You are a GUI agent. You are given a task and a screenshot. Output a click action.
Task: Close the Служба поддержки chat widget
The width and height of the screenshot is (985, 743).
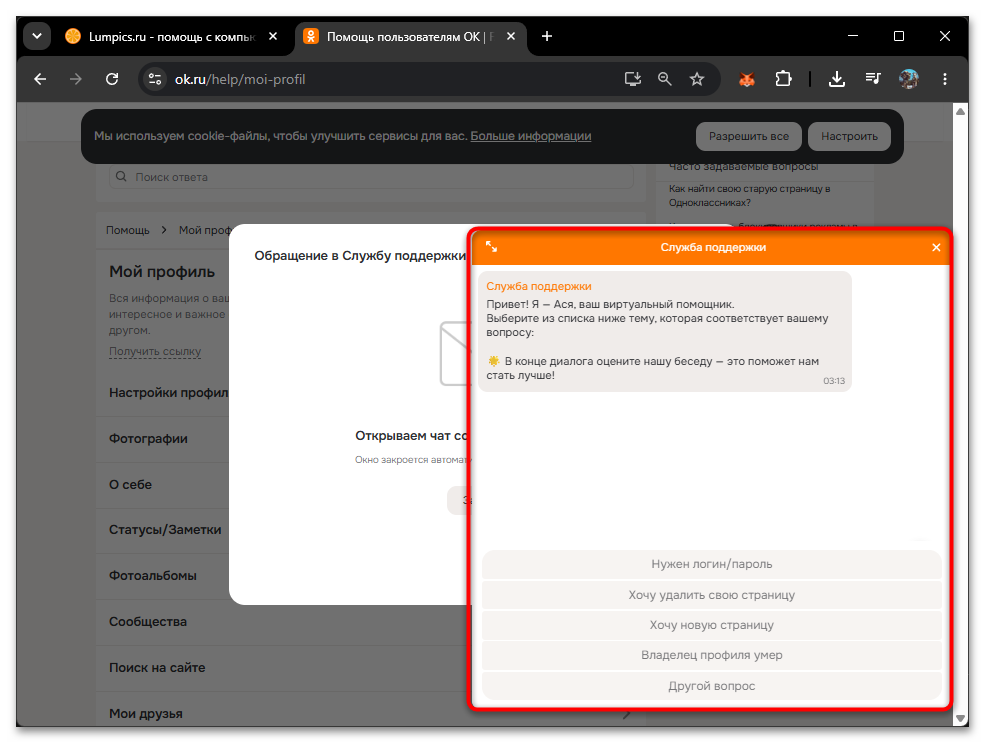pyautogui.click(x=935, y=247)
